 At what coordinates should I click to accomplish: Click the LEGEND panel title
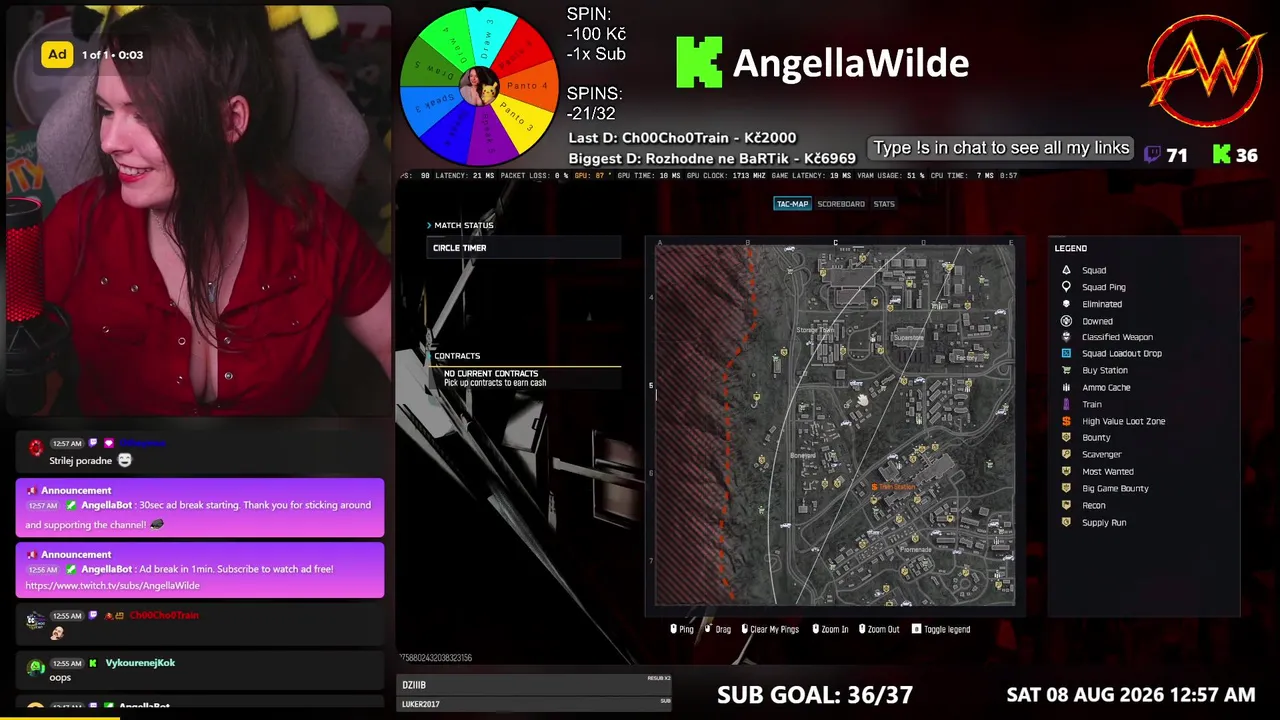[1070, 248]
